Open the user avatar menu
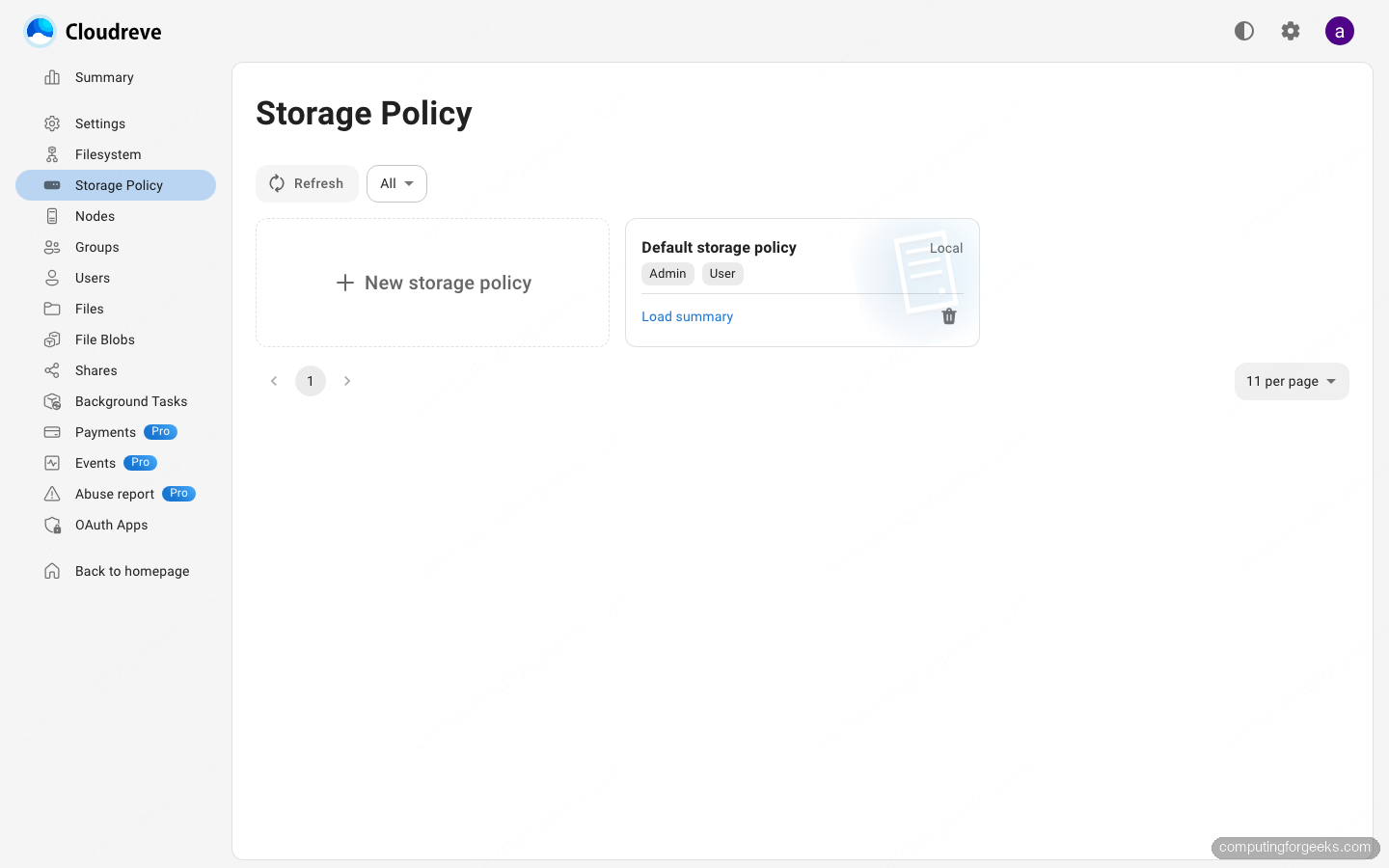 click(x=1340, y=31)
